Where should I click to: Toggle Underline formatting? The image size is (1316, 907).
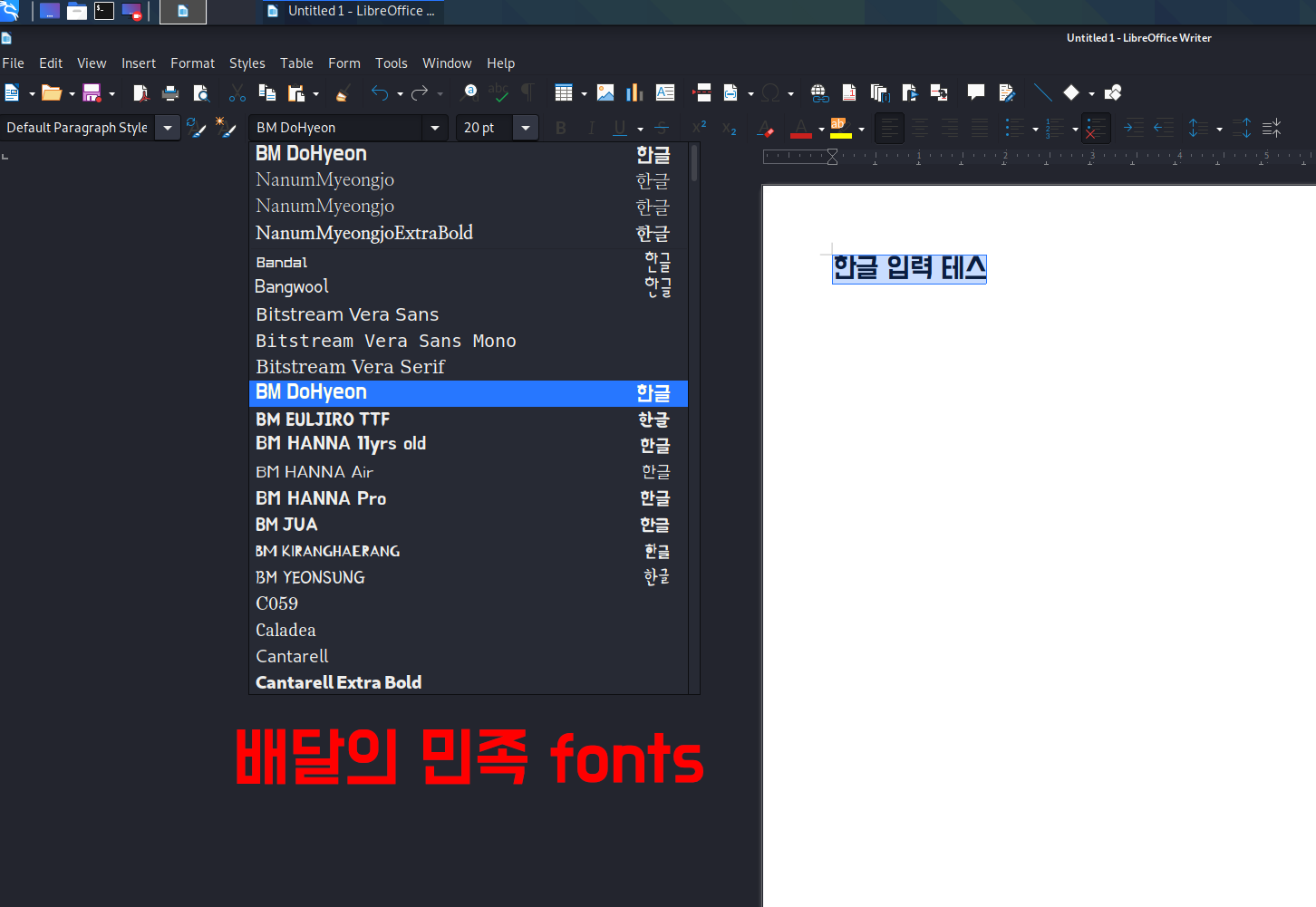(620, 129)
